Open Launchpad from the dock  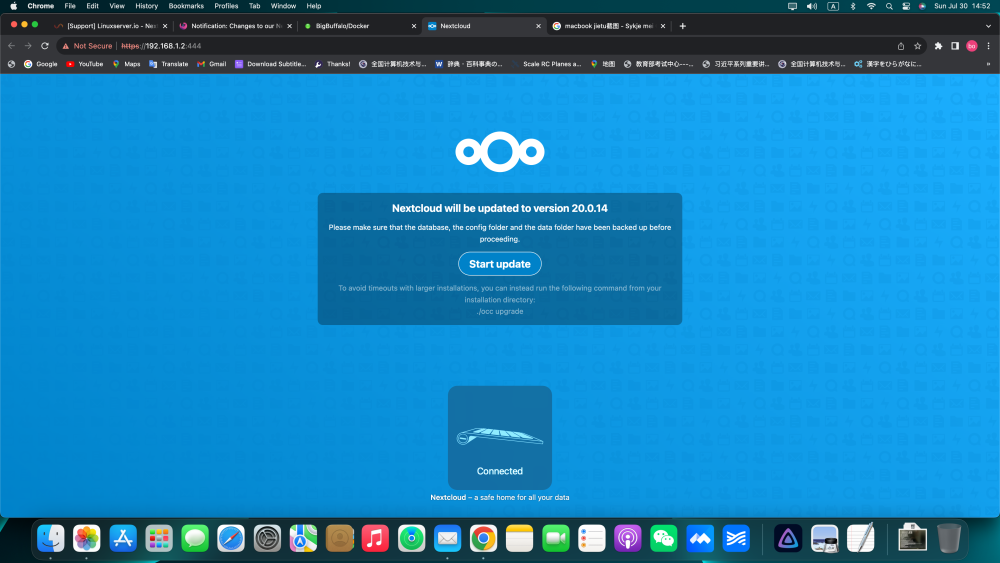[159, 539]
